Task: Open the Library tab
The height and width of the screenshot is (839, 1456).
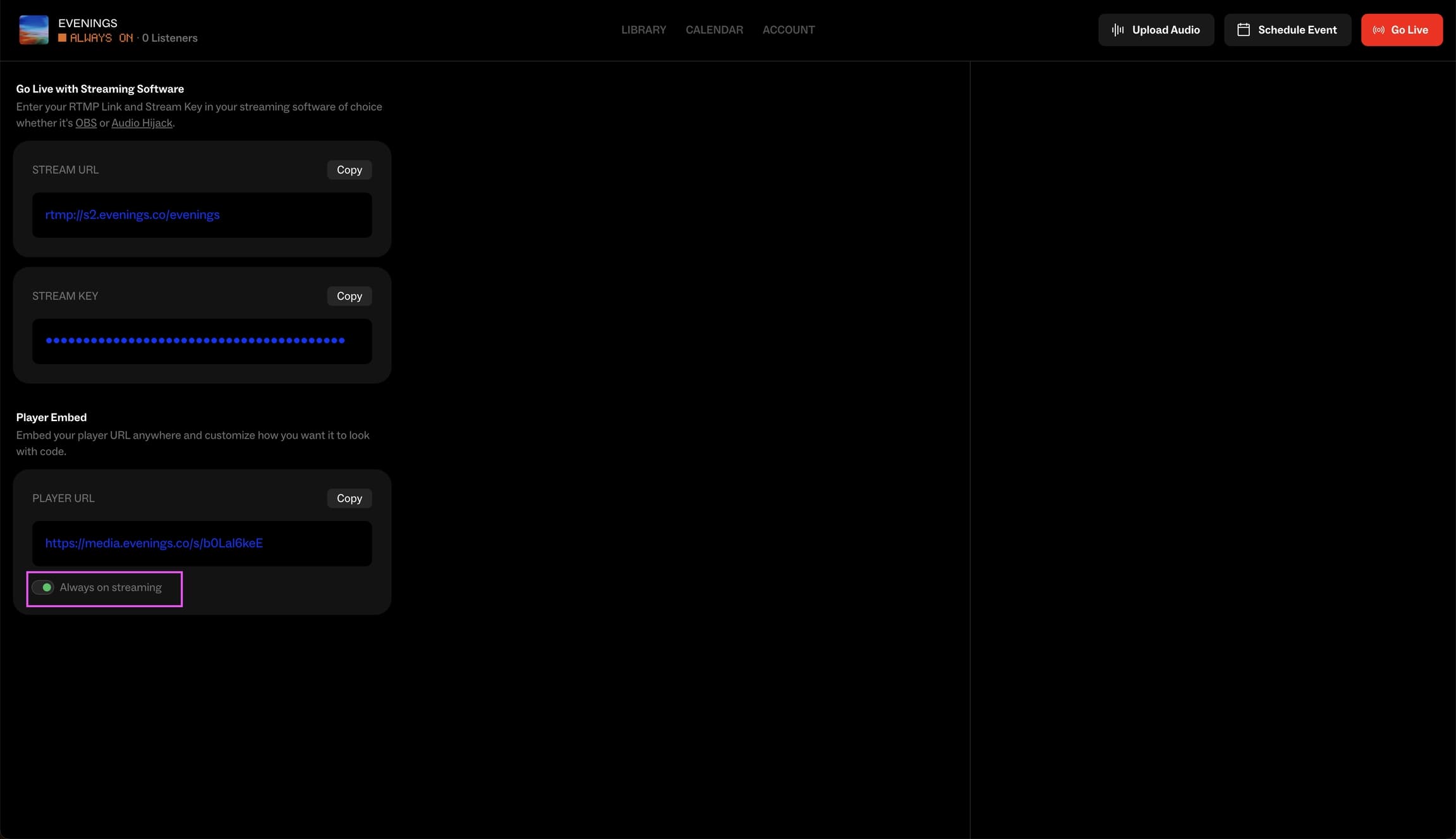Action: point(643,30)
